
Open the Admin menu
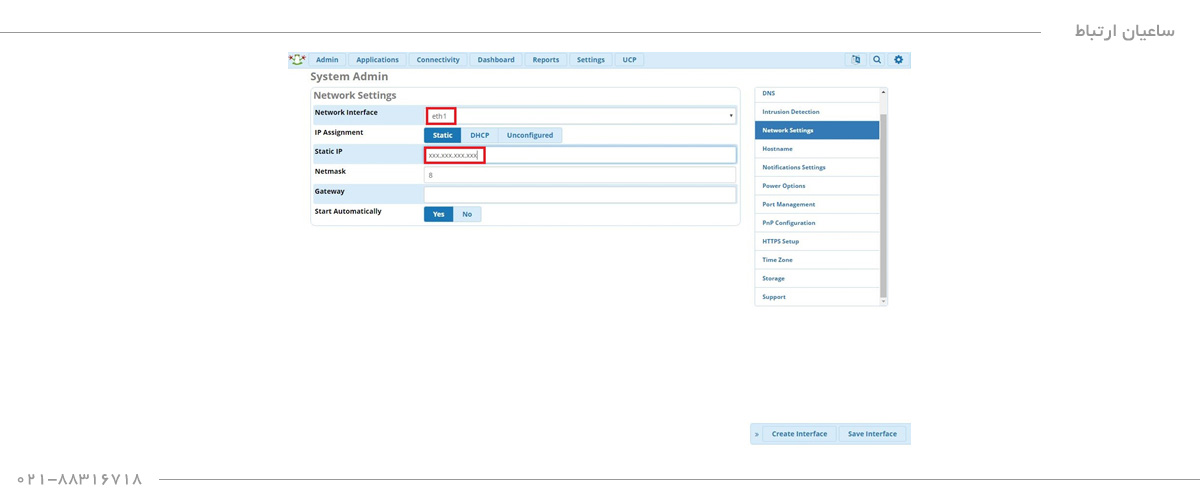[x=327, y=60]
